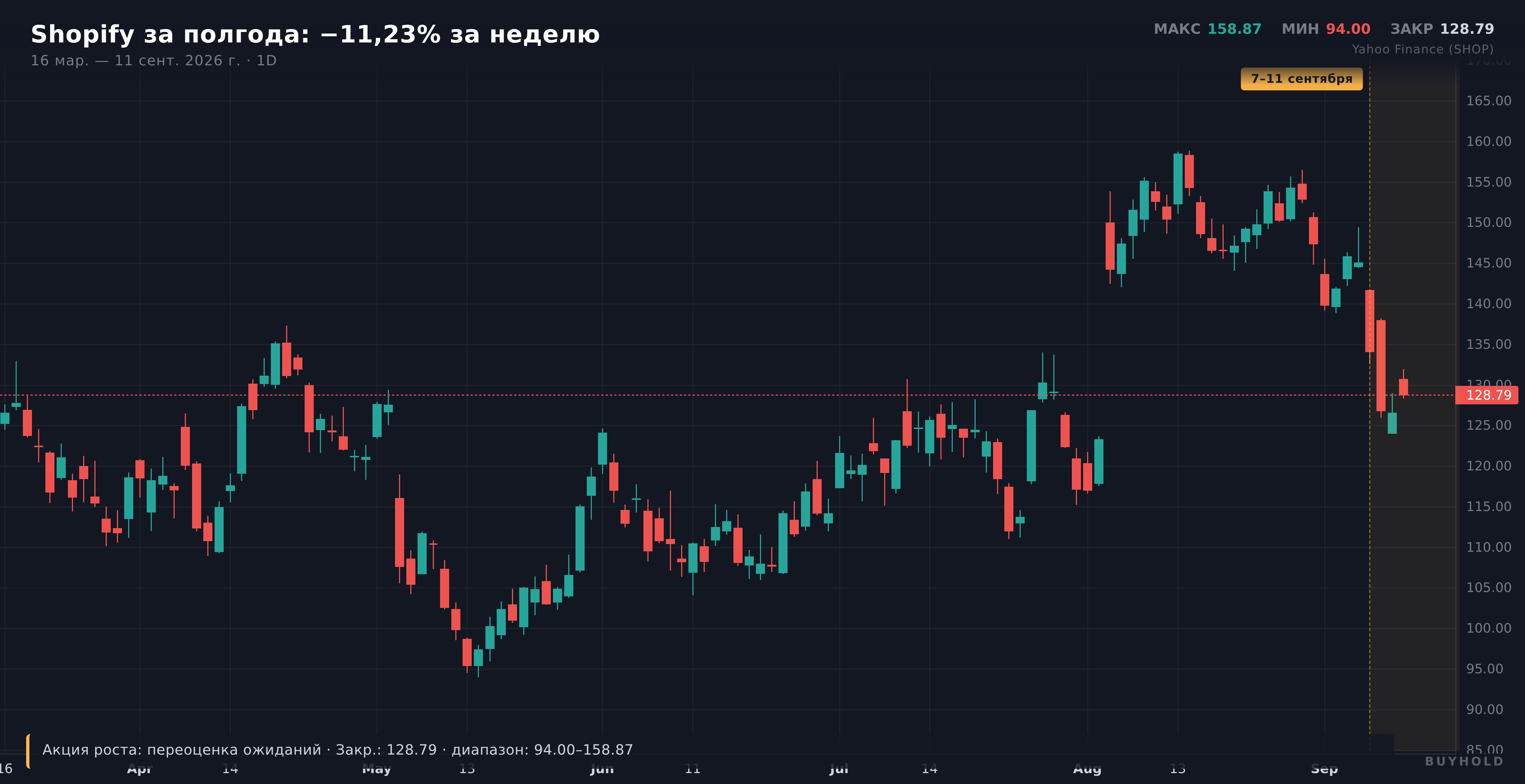Click the МАКС 158.87 header value
1525x784 pixels.
1208,29
